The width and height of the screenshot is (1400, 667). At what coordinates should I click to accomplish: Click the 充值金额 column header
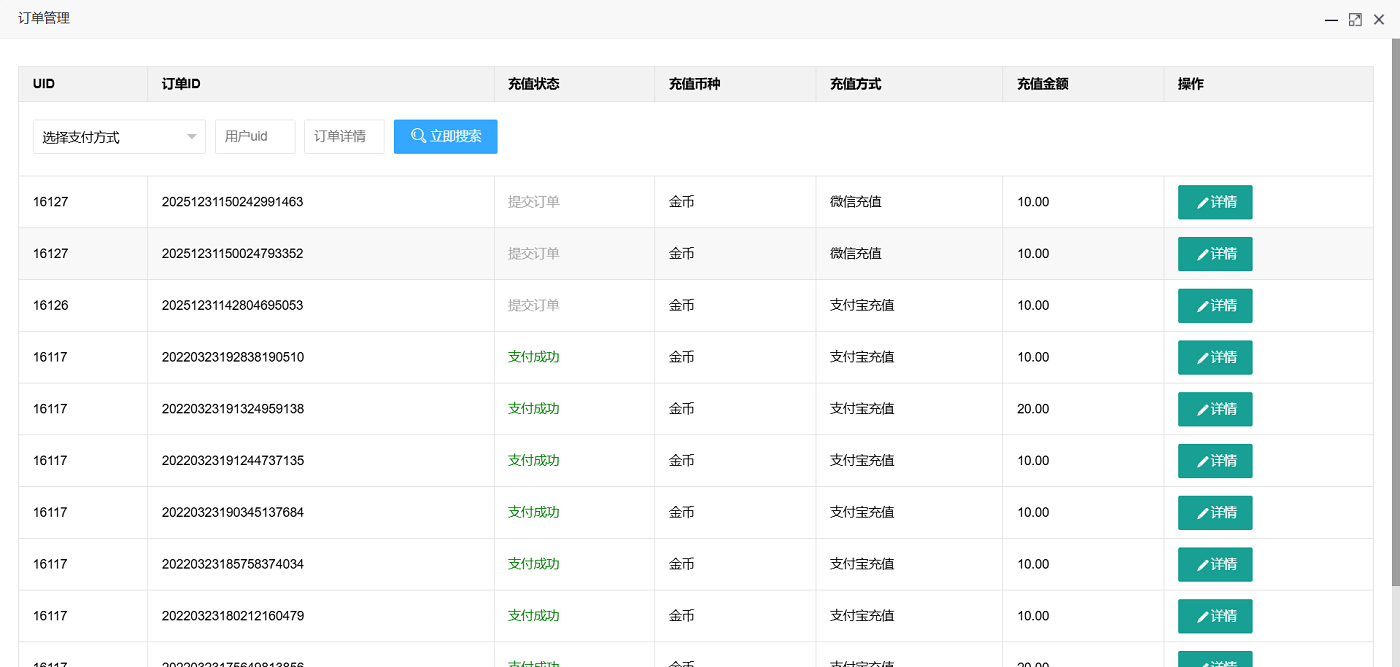click(x=1042, y=84)
